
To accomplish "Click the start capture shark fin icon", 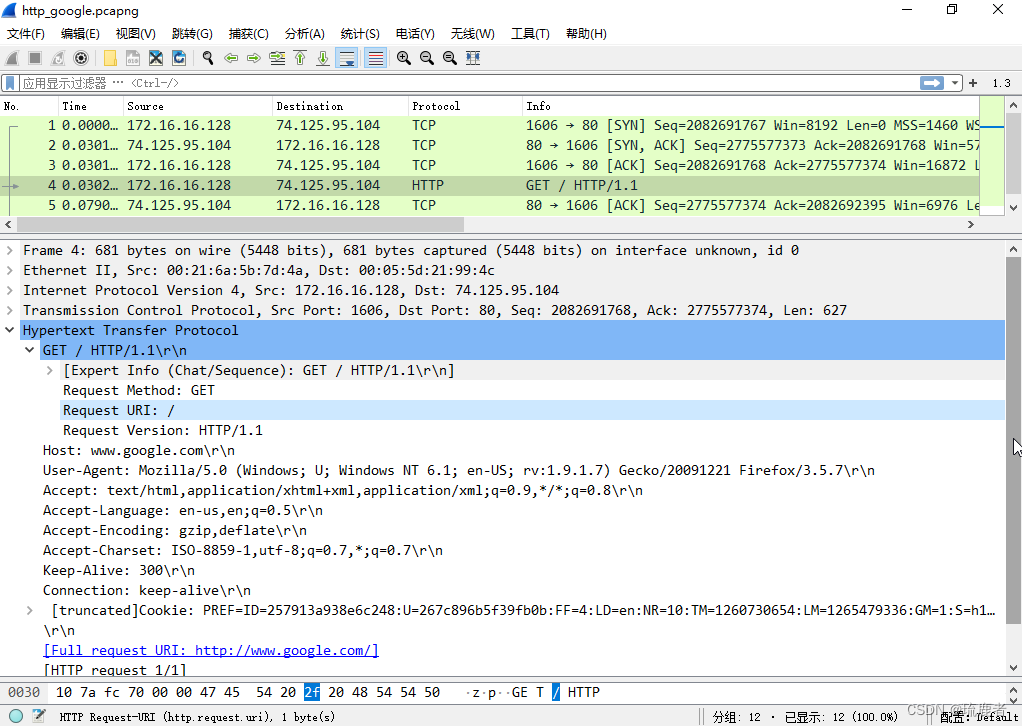I will click(12, 58).
